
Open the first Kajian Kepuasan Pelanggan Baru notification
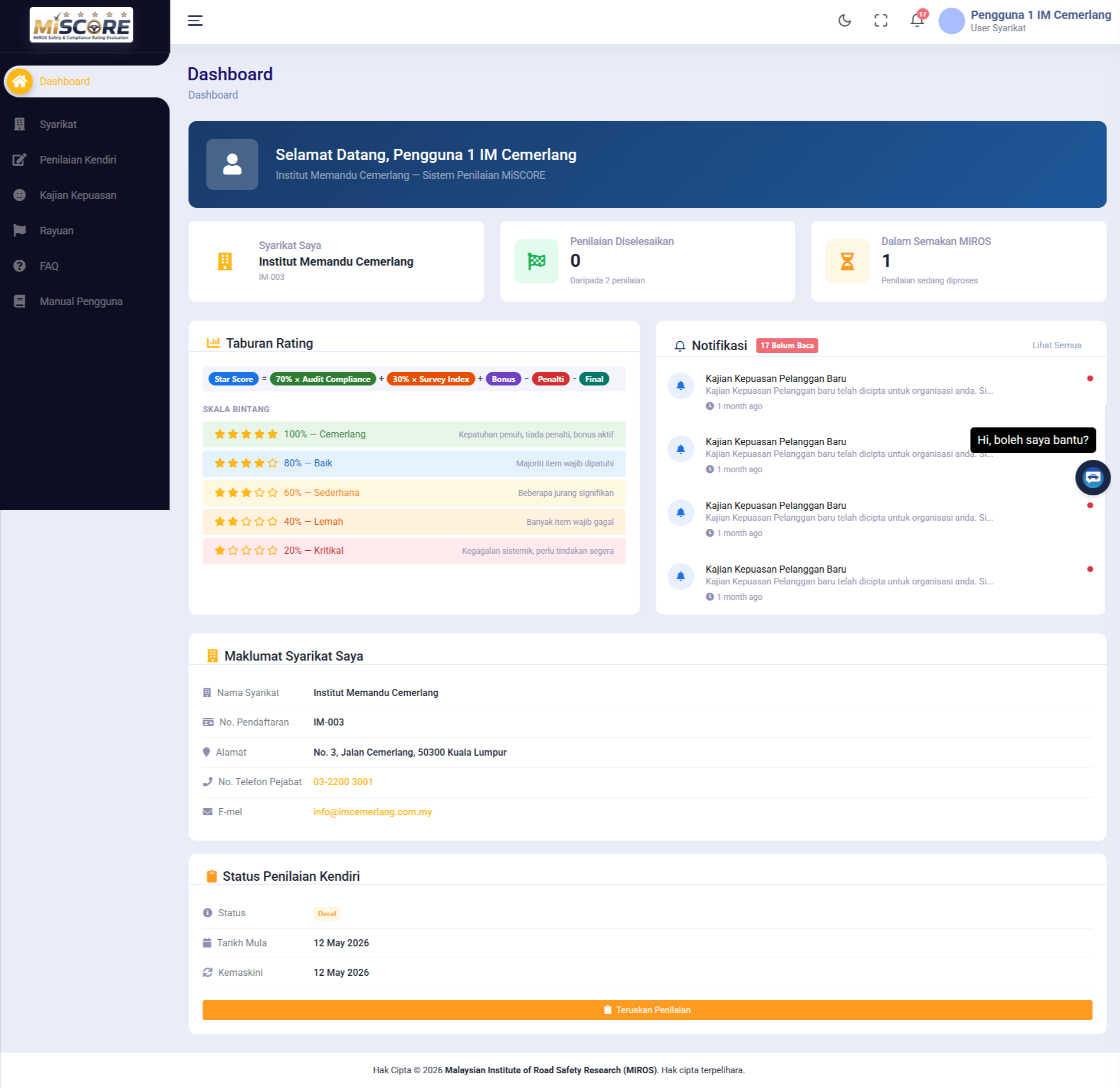[x=880, y=392]
